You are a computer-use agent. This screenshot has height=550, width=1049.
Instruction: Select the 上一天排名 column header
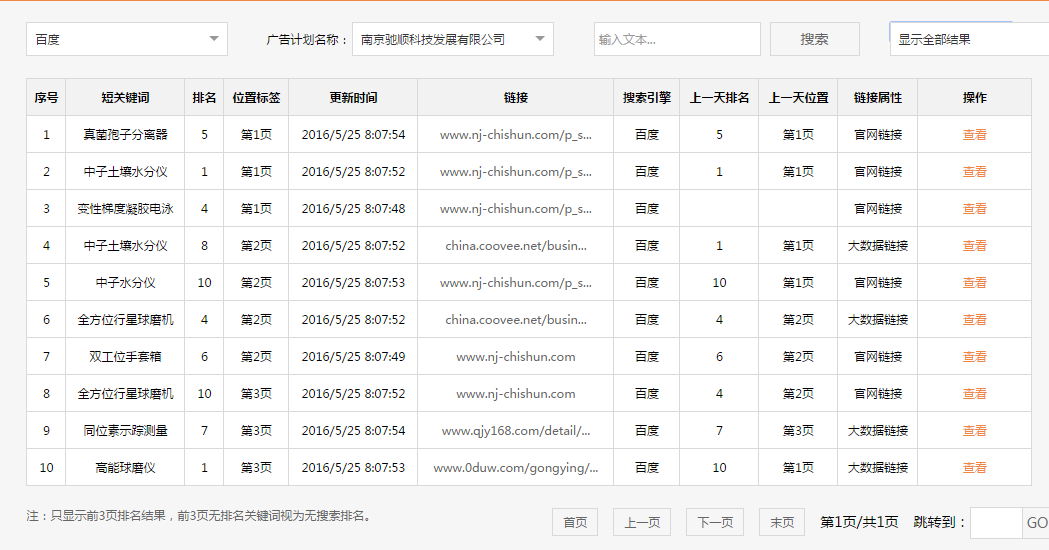pyautogui.click(x=719, y=98)
